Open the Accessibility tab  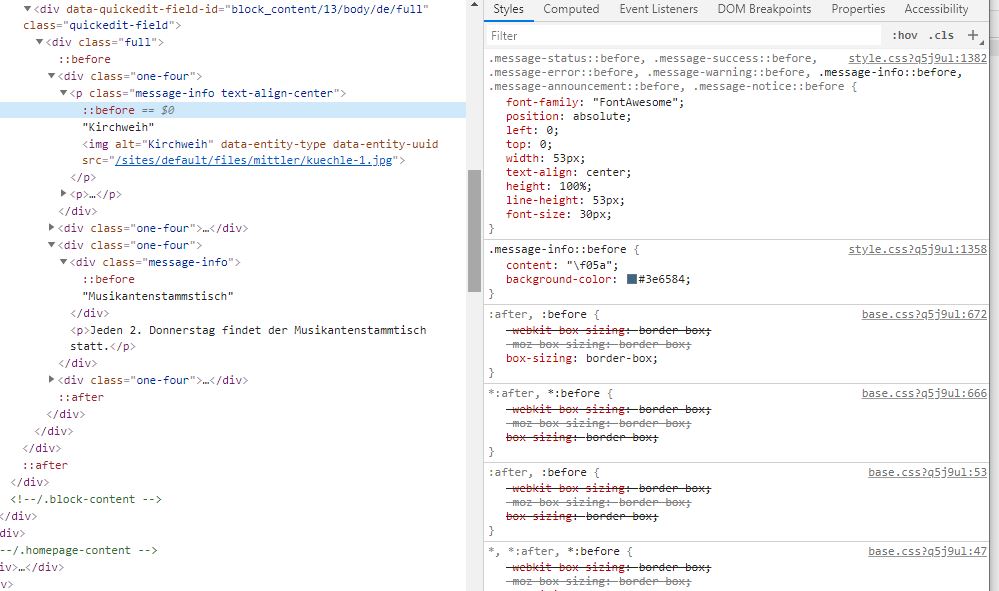coord(936,9)
